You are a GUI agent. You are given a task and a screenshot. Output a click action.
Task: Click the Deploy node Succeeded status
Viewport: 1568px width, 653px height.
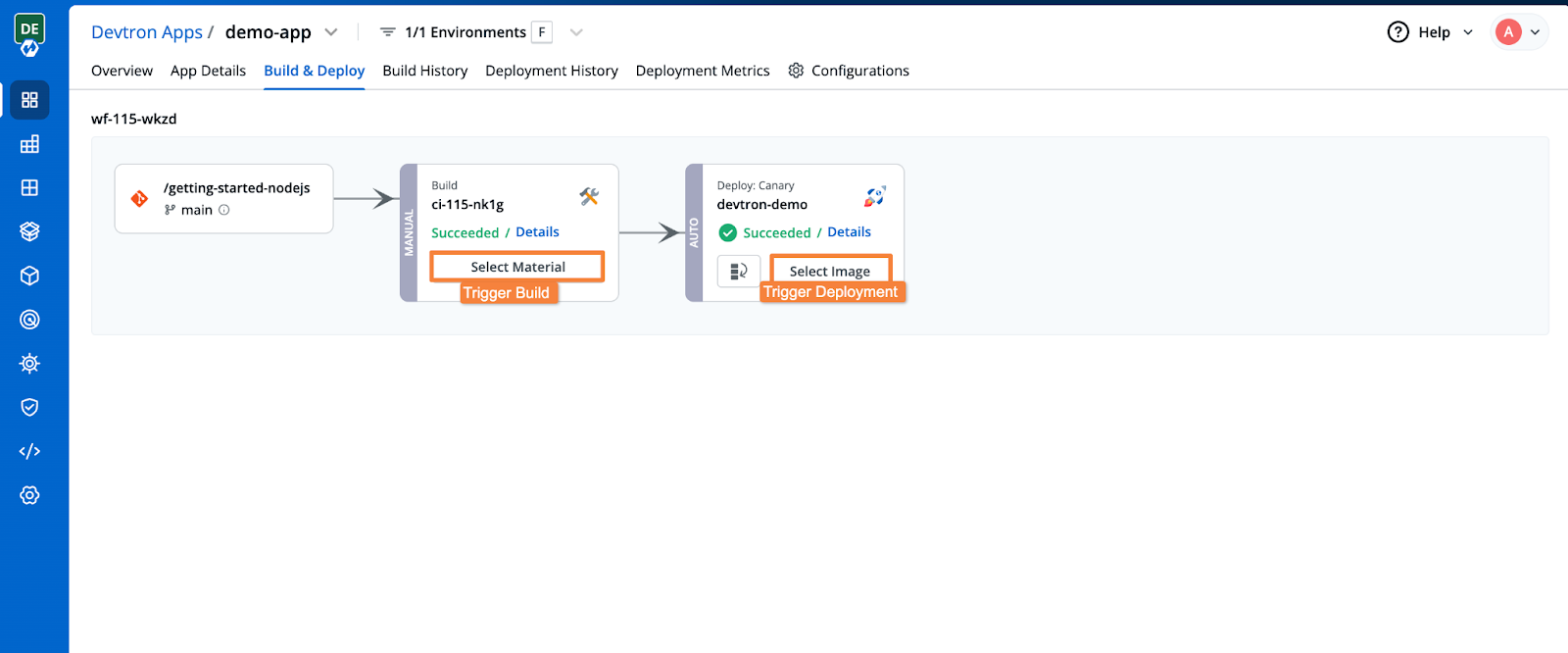[777, 232]
